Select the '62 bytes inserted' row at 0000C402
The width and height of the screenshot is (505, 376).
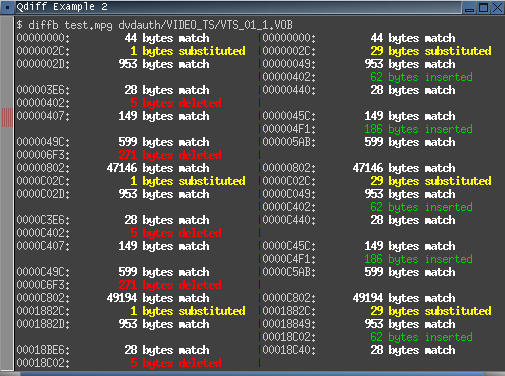[x=368, y=207]
